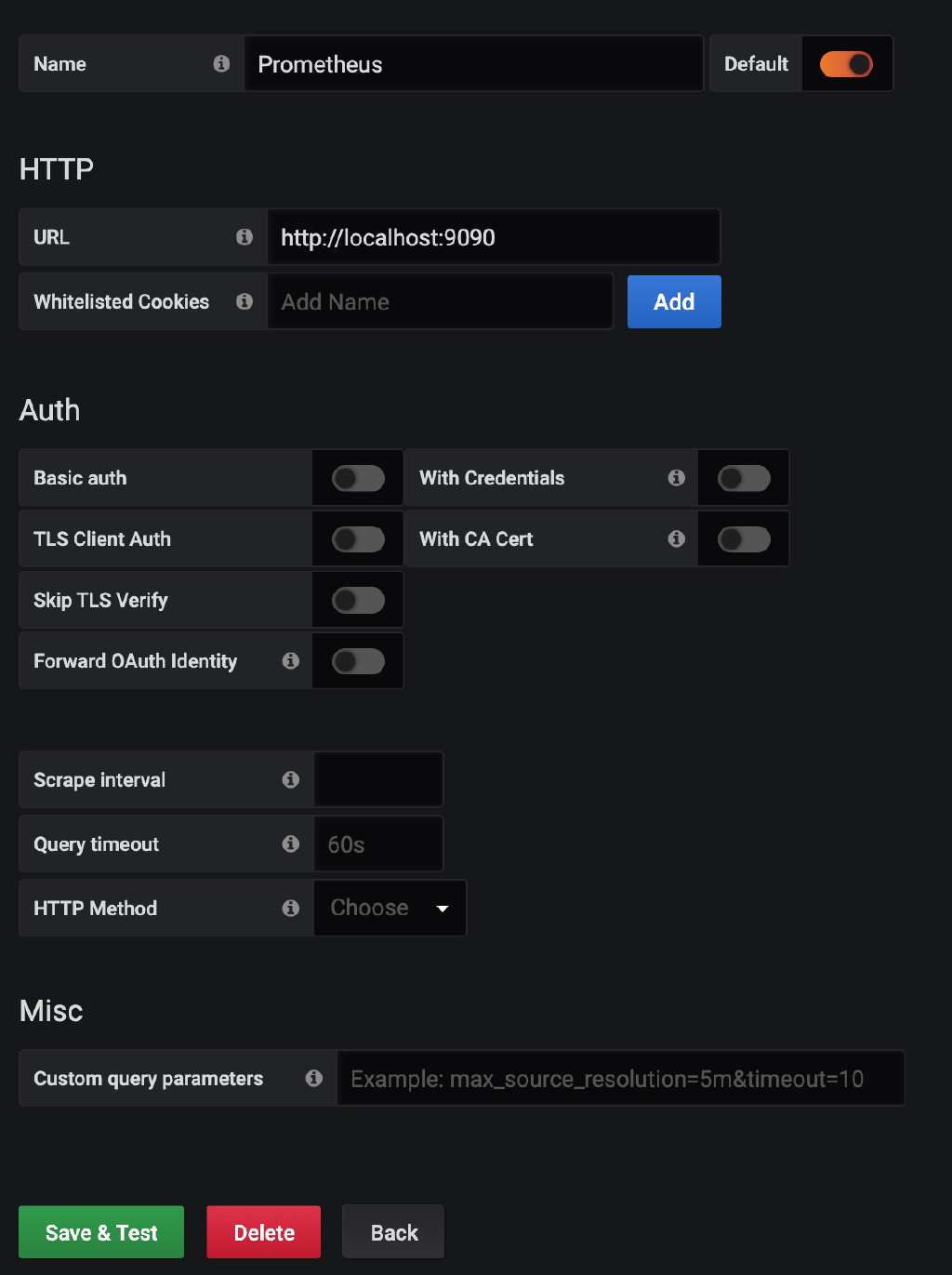This screenshot has width=952, height=1275.
Task: Go Back using the Back button
Action: coord(393,1232)
